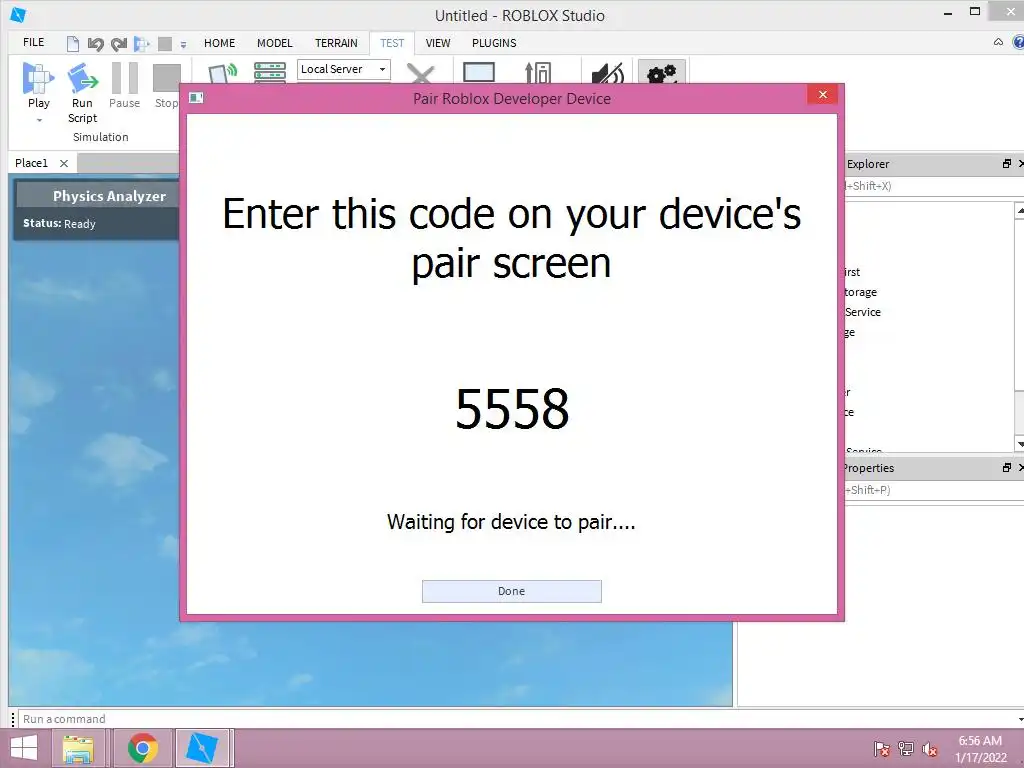This screenshot has width=1024, height=768.
Task: Click the New file quick-access icon
Action: coord(72,44)
